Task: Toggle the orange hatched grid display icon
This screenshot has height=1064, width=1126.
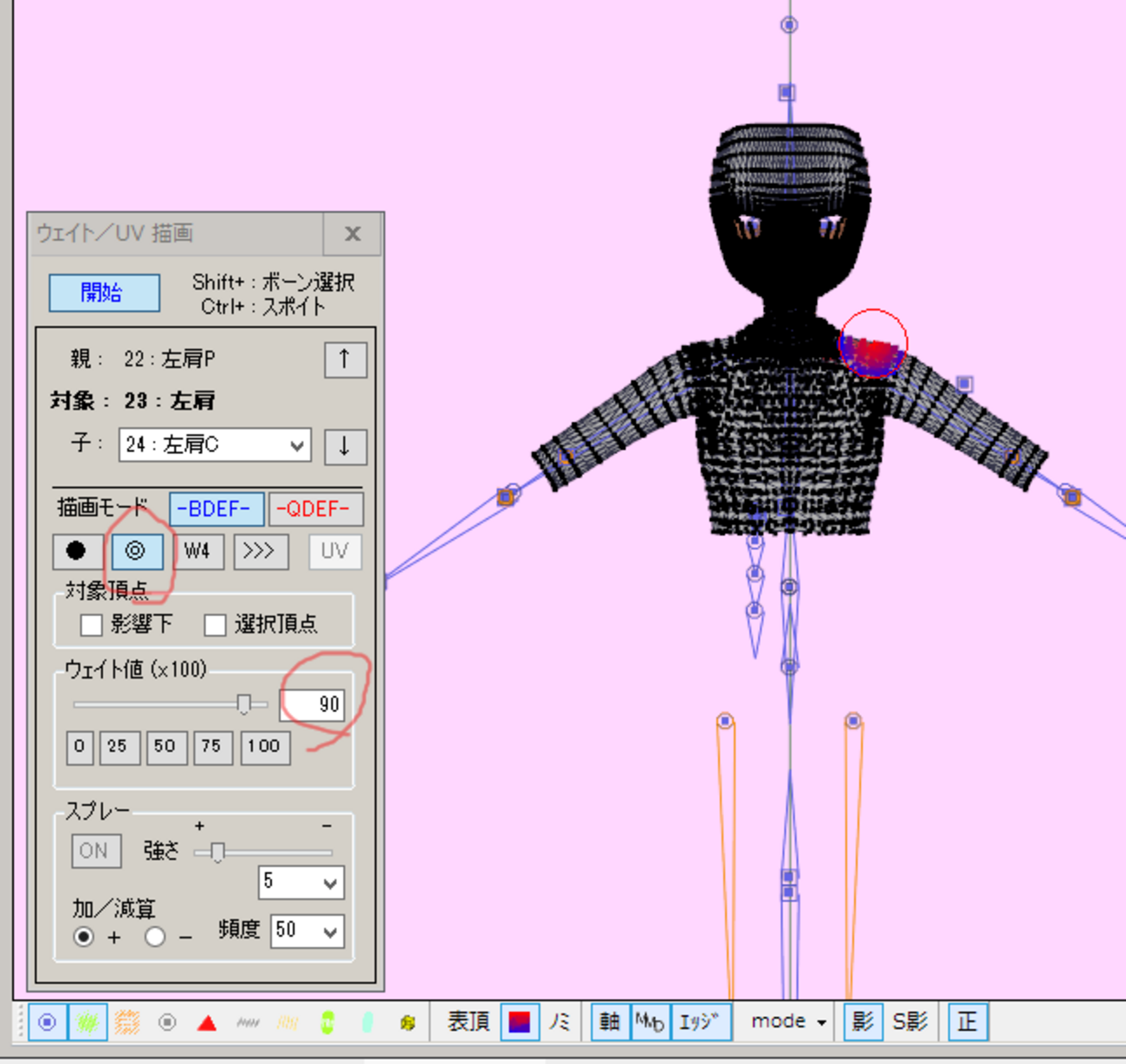Action: tap(127, 1022)
